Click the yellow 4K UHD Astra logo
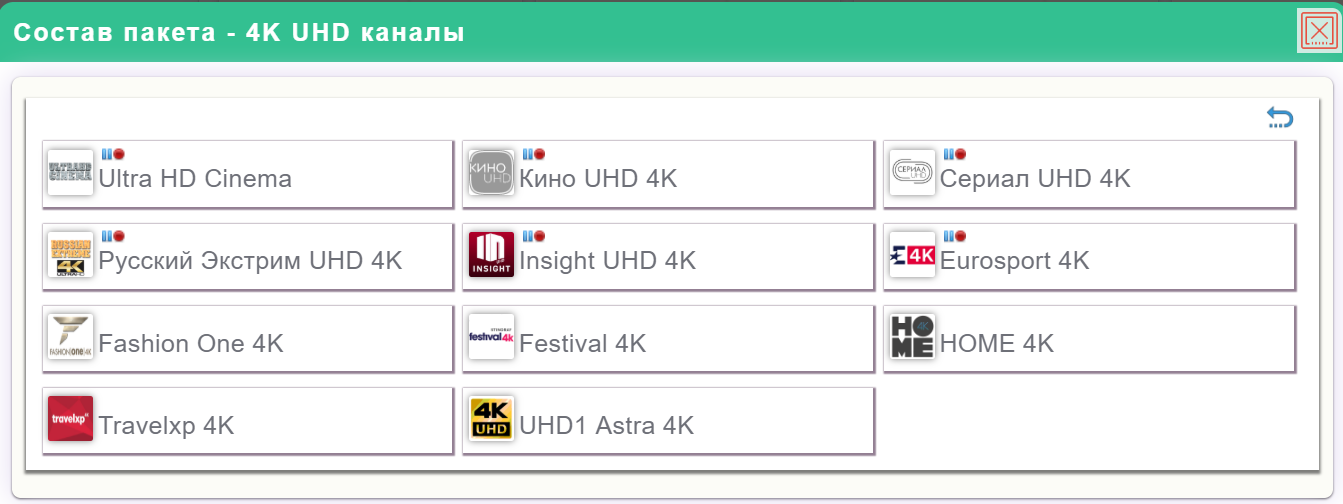This screenshot has height=504, width=1343. click(491, 419)
